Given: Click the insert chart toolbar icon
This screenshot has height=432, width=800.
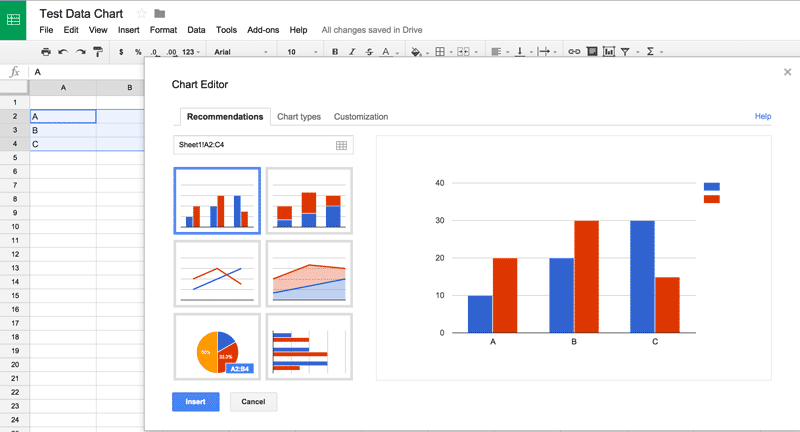Looking at the screenshot, I should (609, 52).
